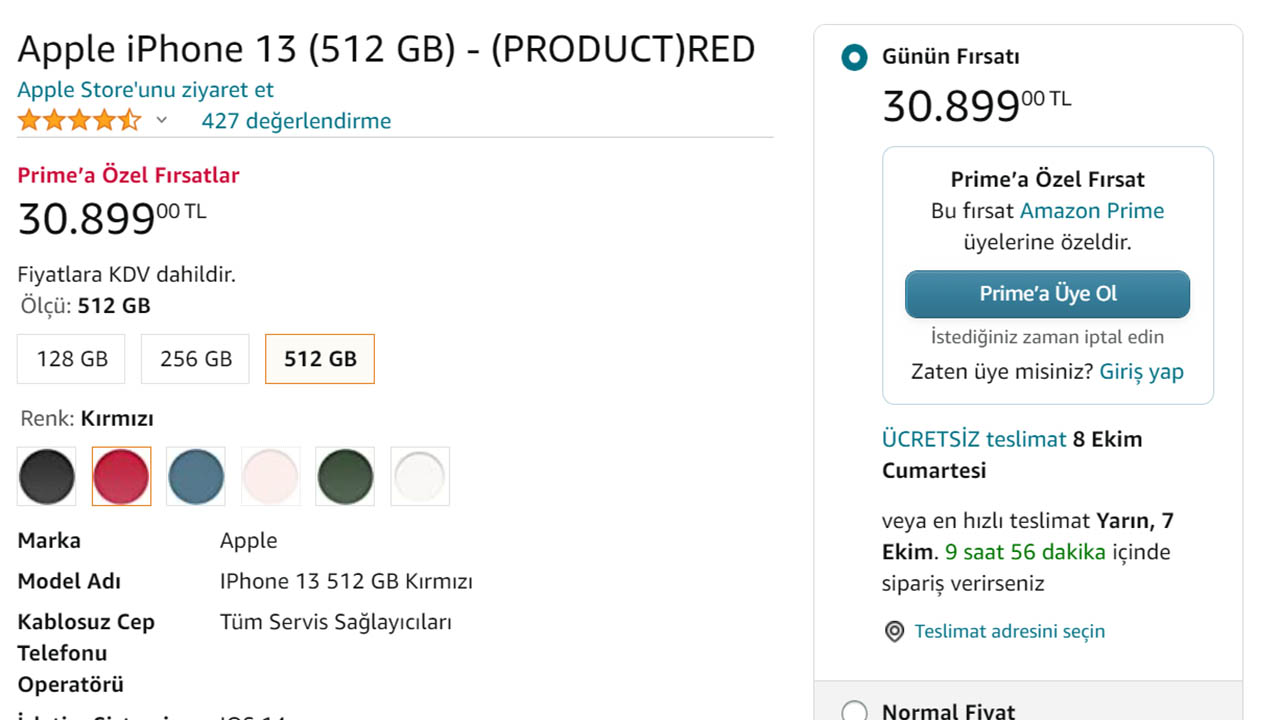Screen dimensions: 1280x720
Task: Expand the rating breakdown chevron
Action: click(x=162, y=121)
